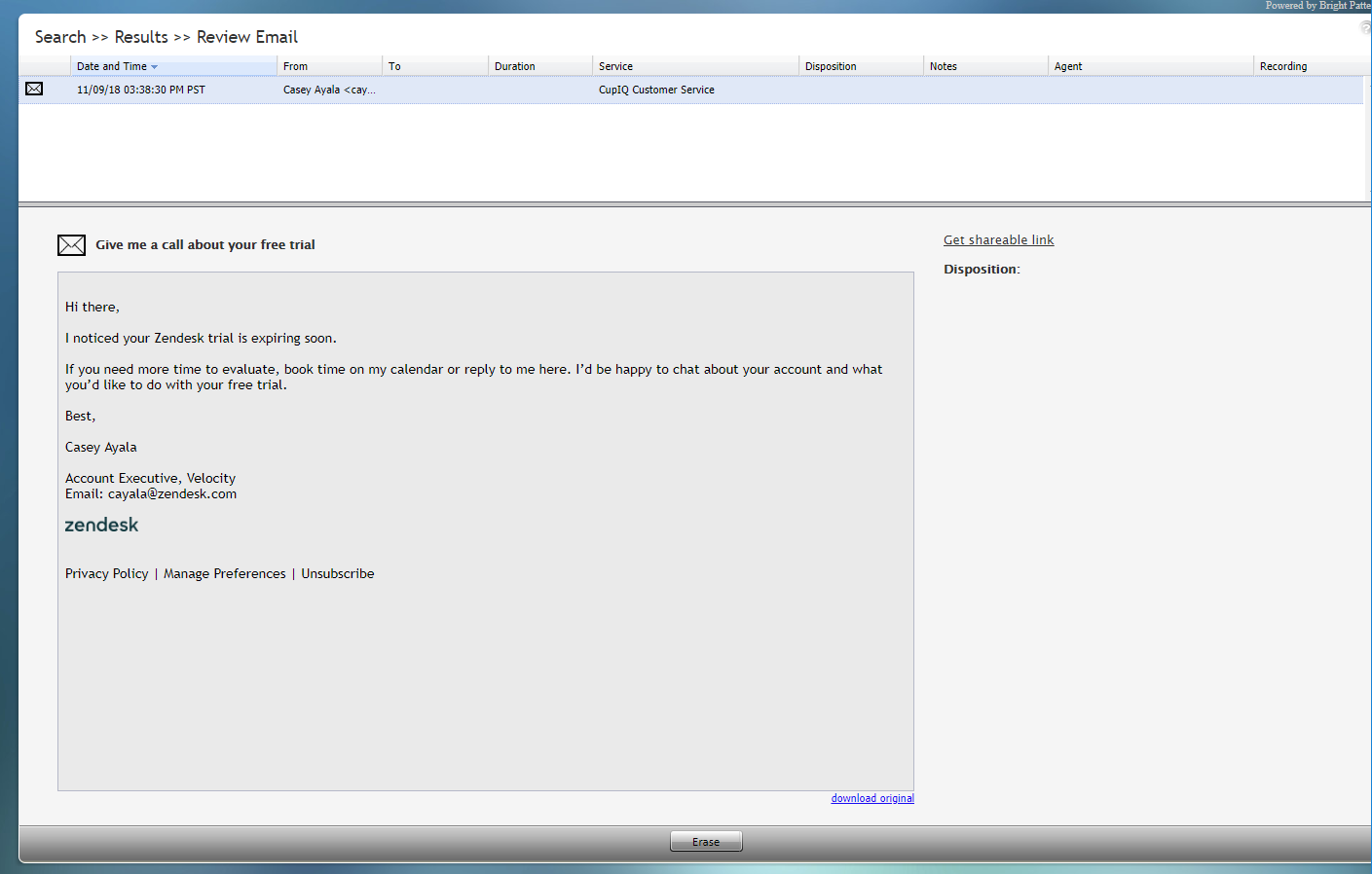
Task: Click the subject Give me a call about your free trial
Action: (205, 245)
